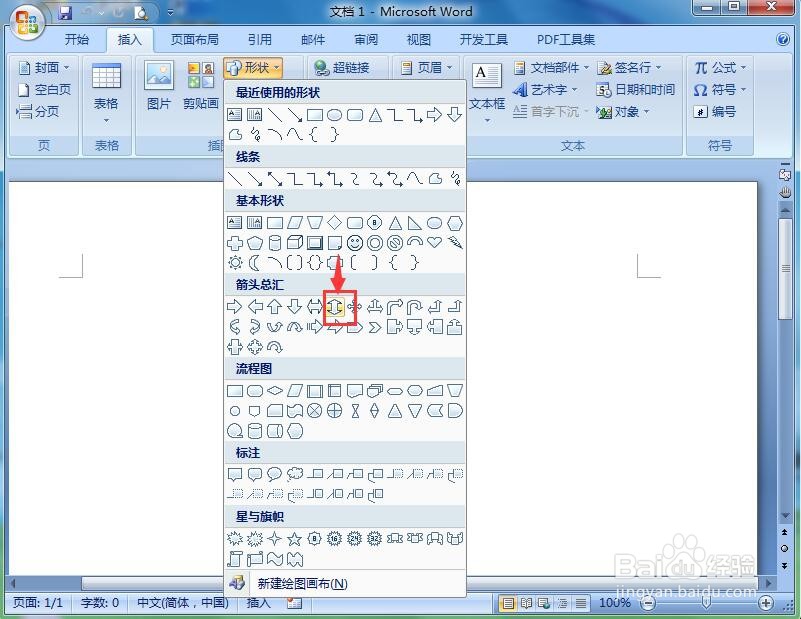
Task: Select the scribble line shape in lines
Action: [x=455, y=179]
